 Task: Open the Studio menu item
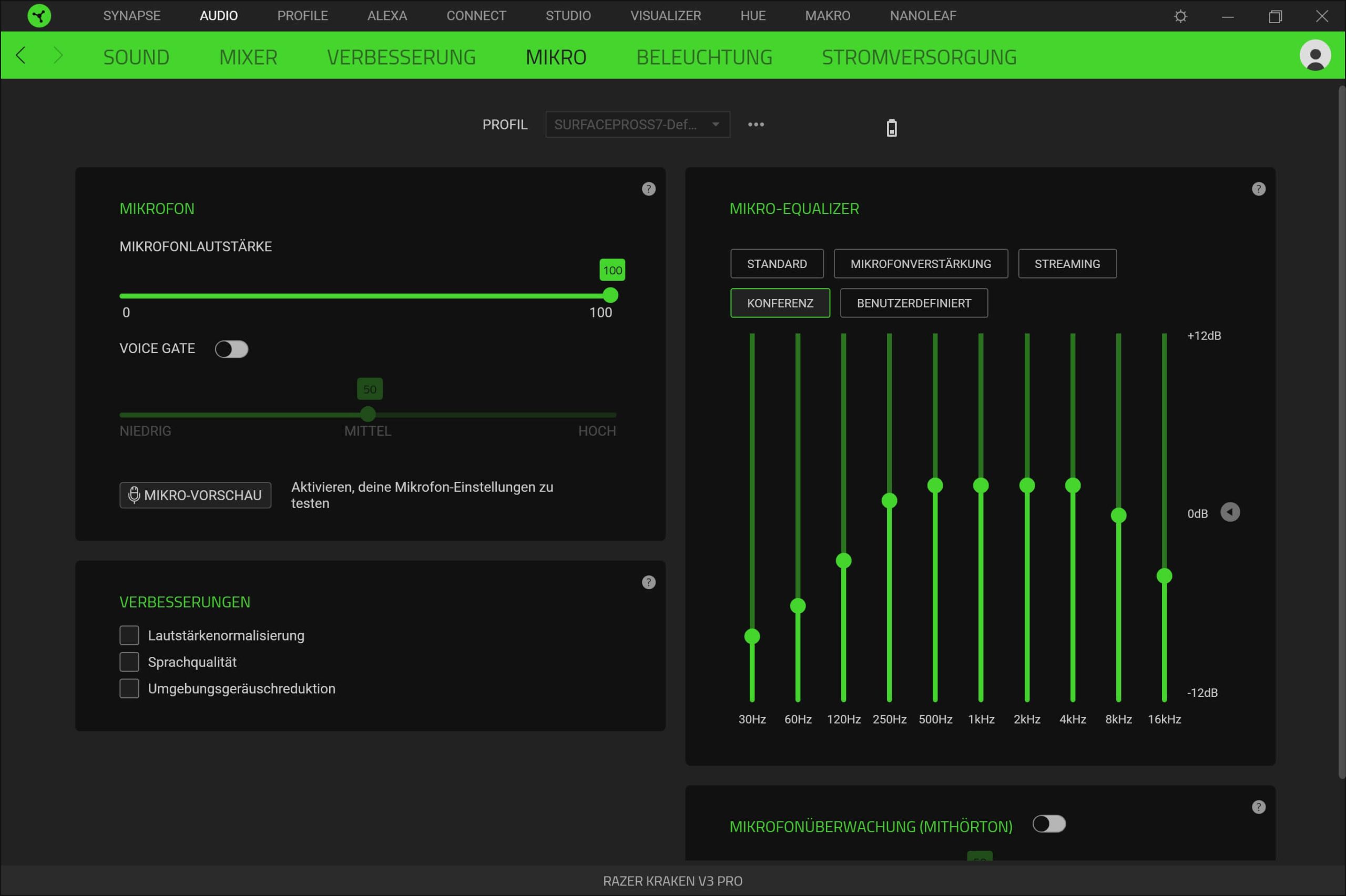tap(567, 15)
